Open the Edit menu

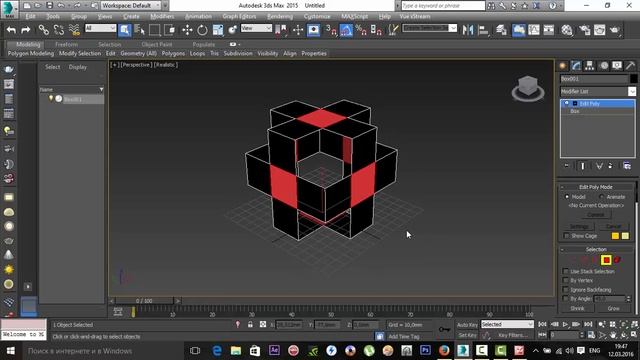click(31, 16)
